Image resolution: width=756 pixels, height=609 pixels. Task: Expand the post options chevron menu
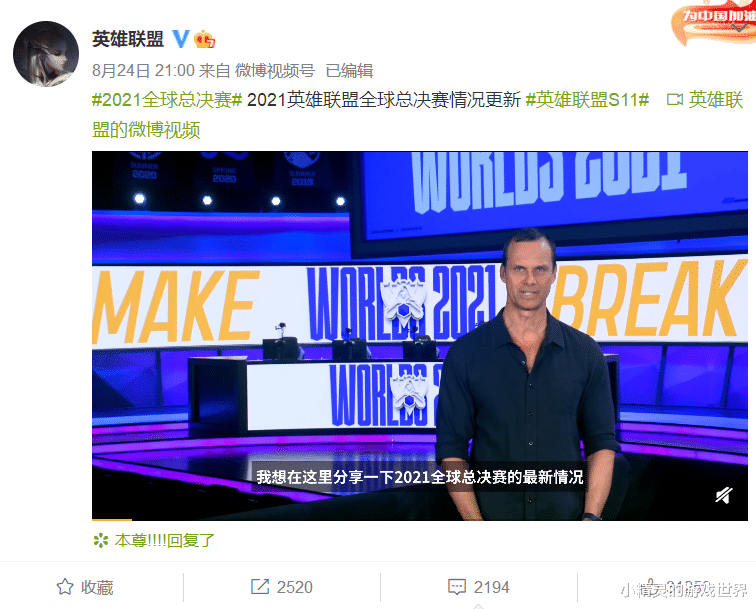[740, 28]
